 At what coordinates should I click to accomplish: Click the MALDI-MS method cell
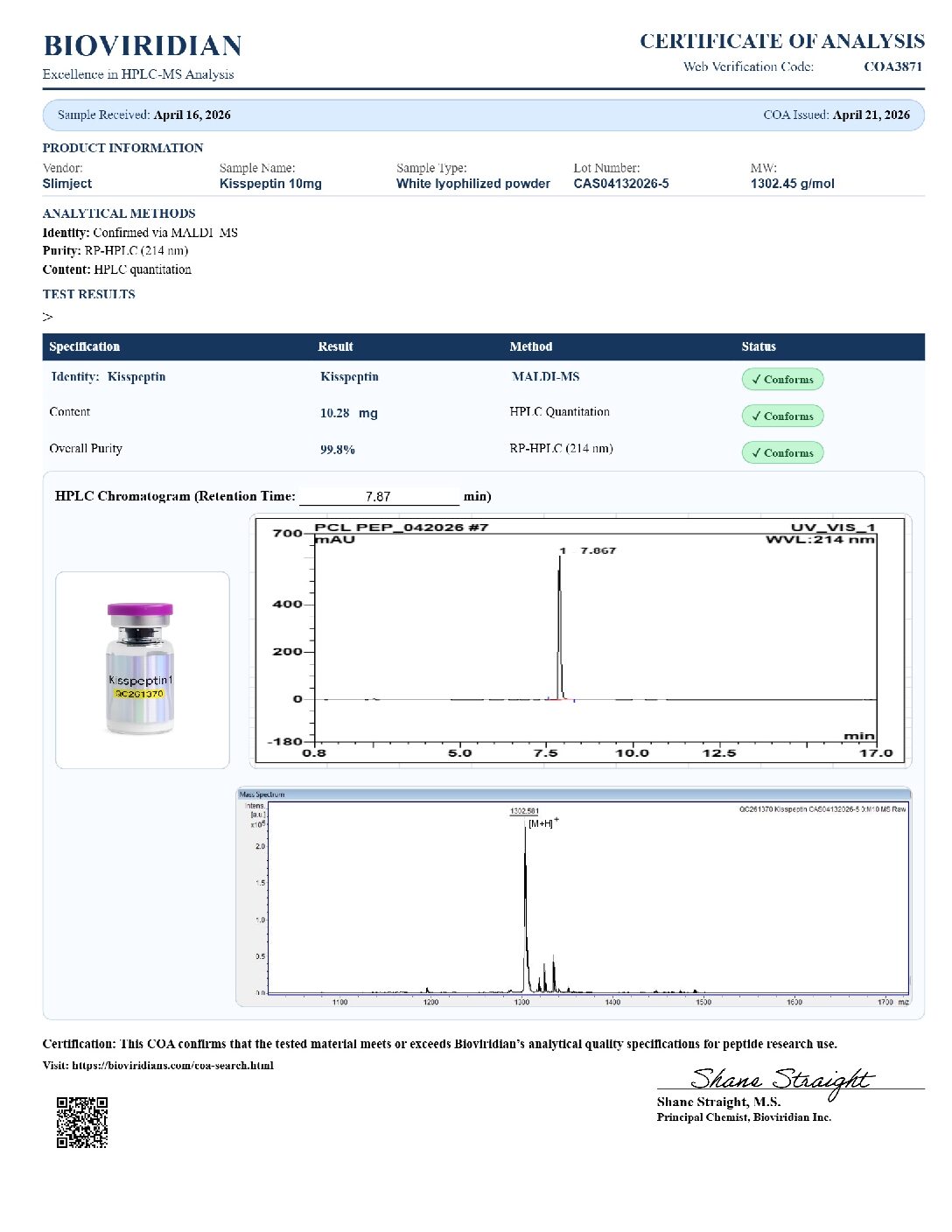pyautogui.click(x=546, y=376)
